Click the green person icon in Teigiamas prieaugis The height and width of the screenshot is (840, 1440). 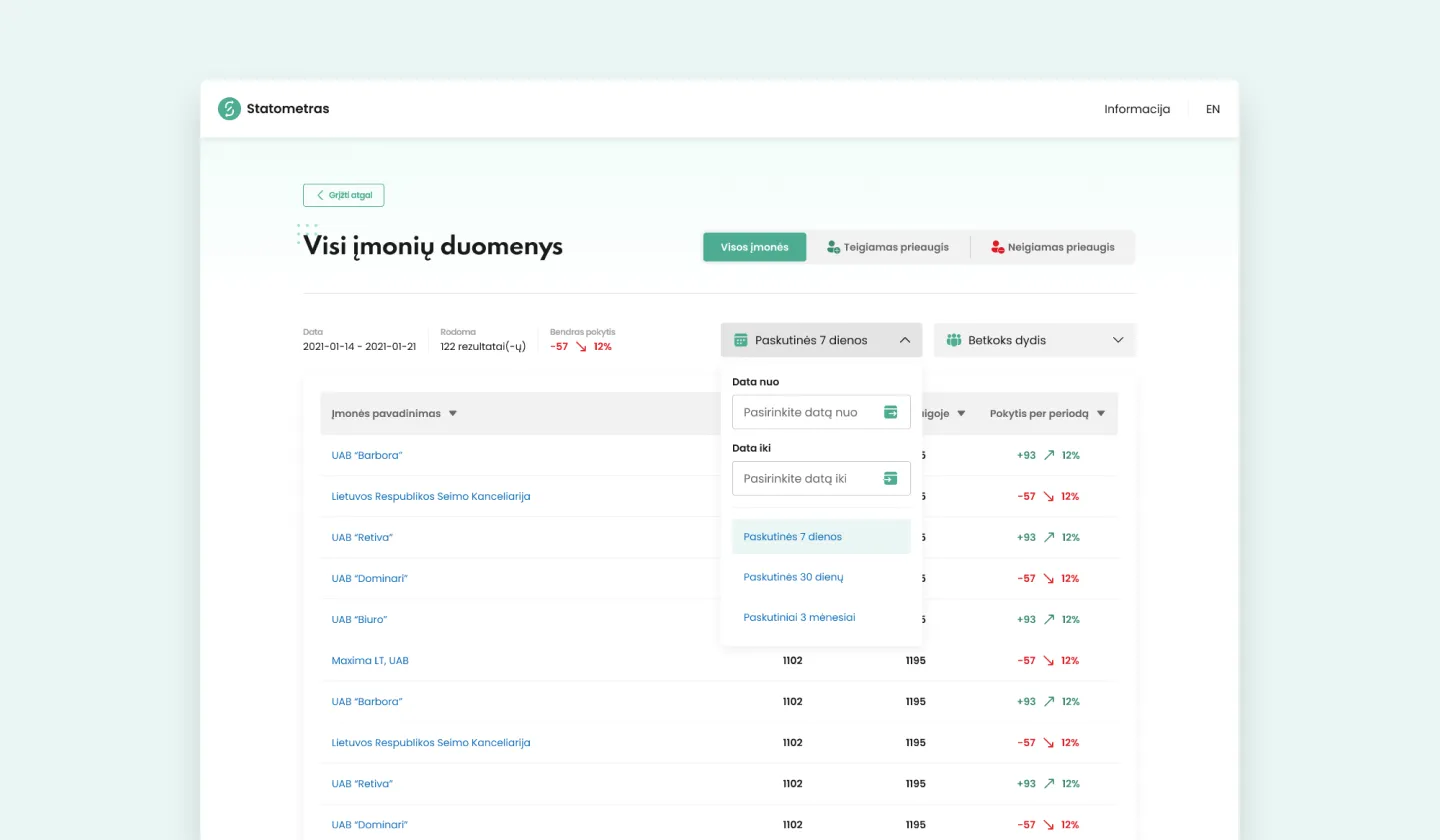833,247
